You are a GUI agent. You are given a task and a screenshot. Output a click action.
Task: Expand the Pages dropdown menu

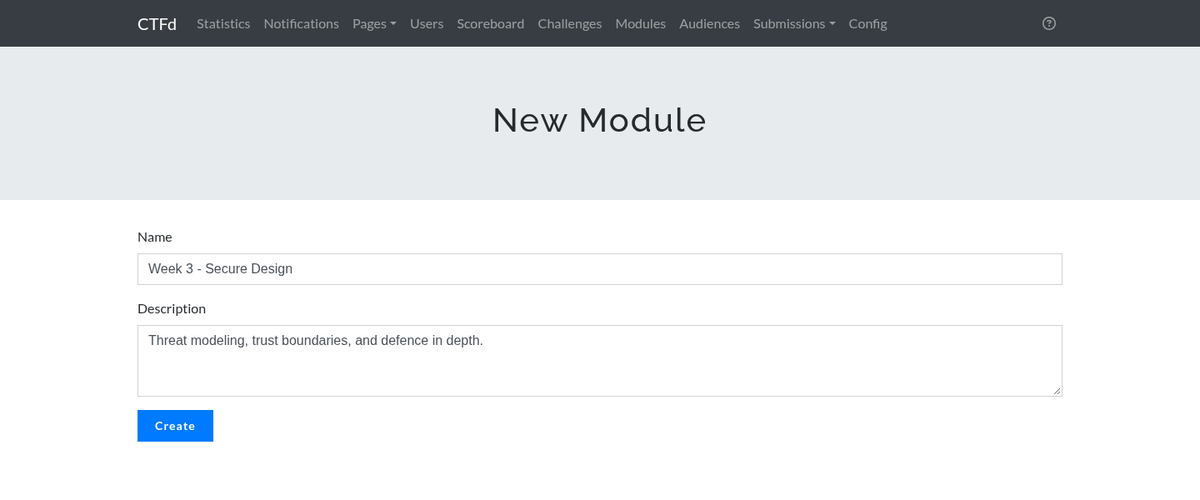pos(374,23)
